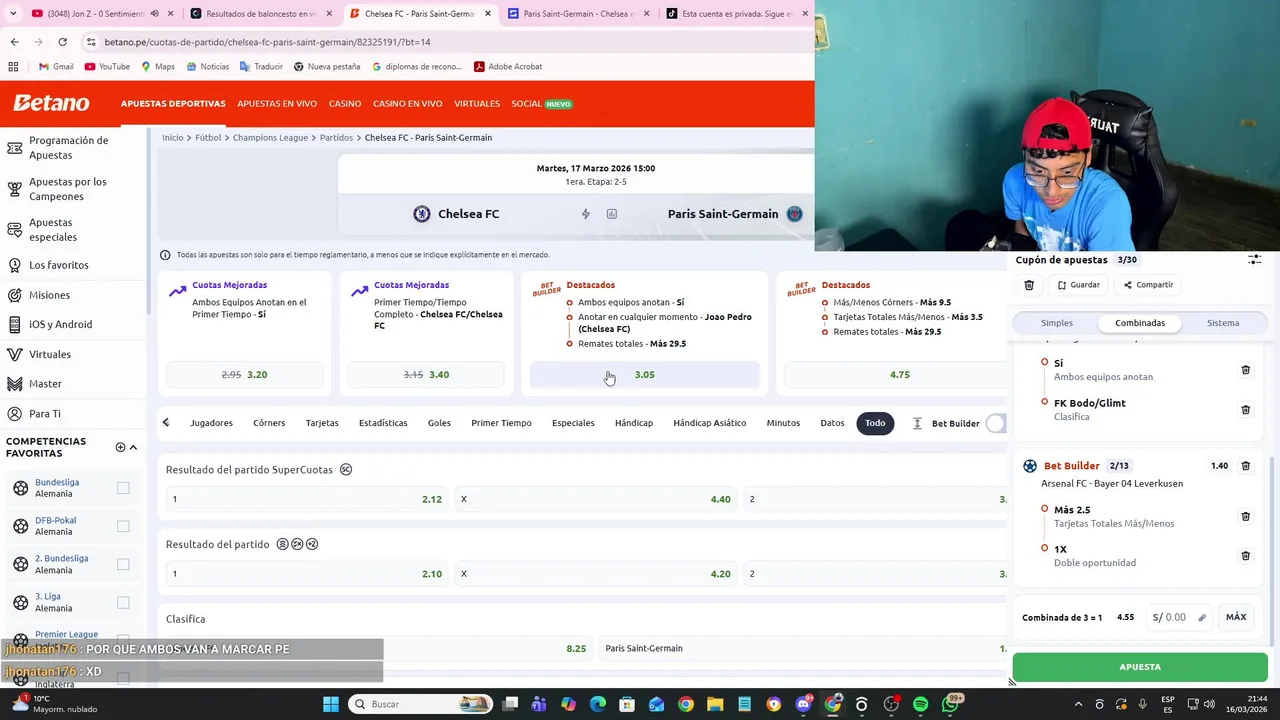Collapse the Competencias Favoritas section

click(x=133, y=447)
